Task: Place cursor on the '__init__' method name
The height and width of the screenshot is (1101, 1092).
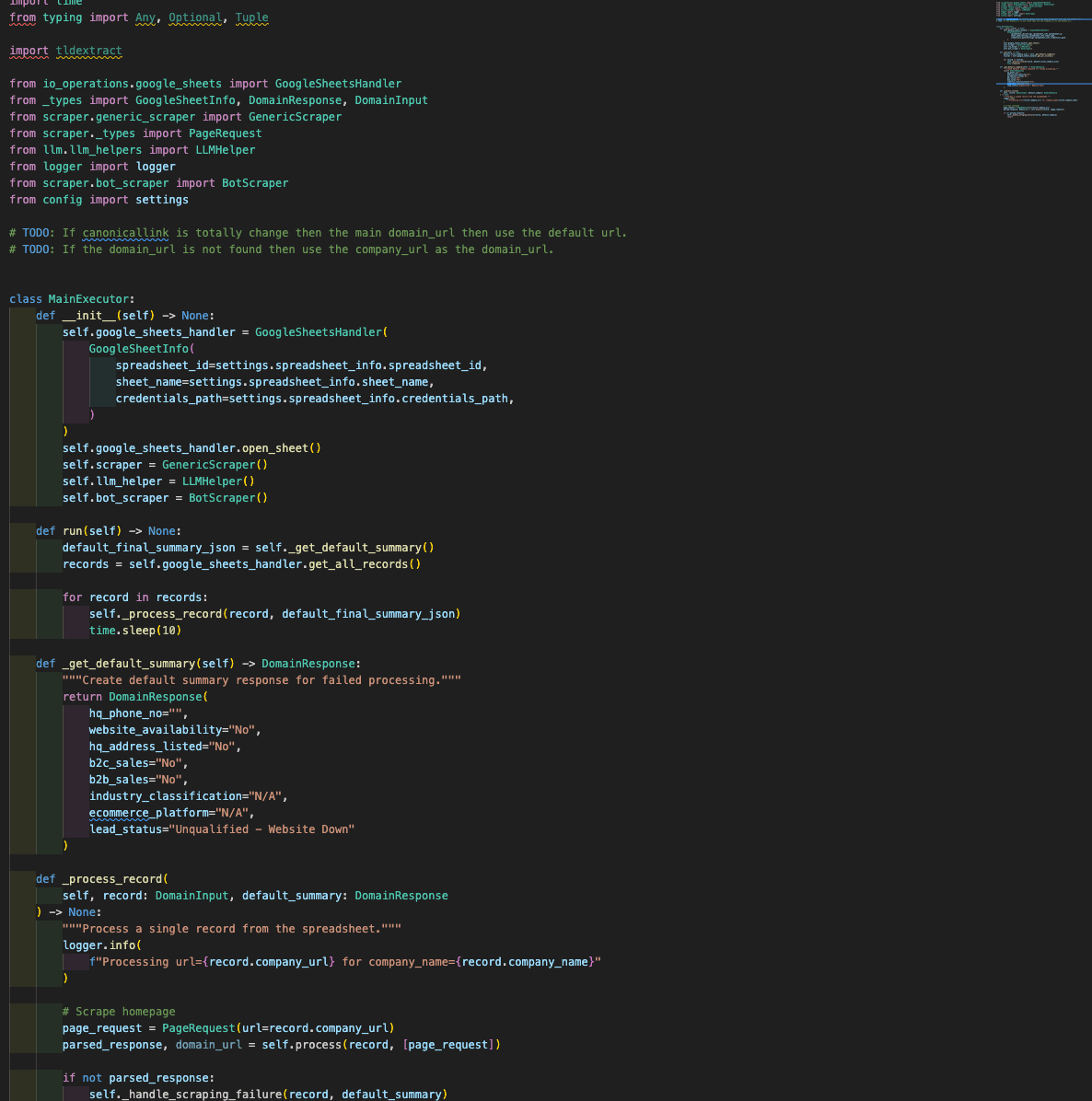Action: 89,315
